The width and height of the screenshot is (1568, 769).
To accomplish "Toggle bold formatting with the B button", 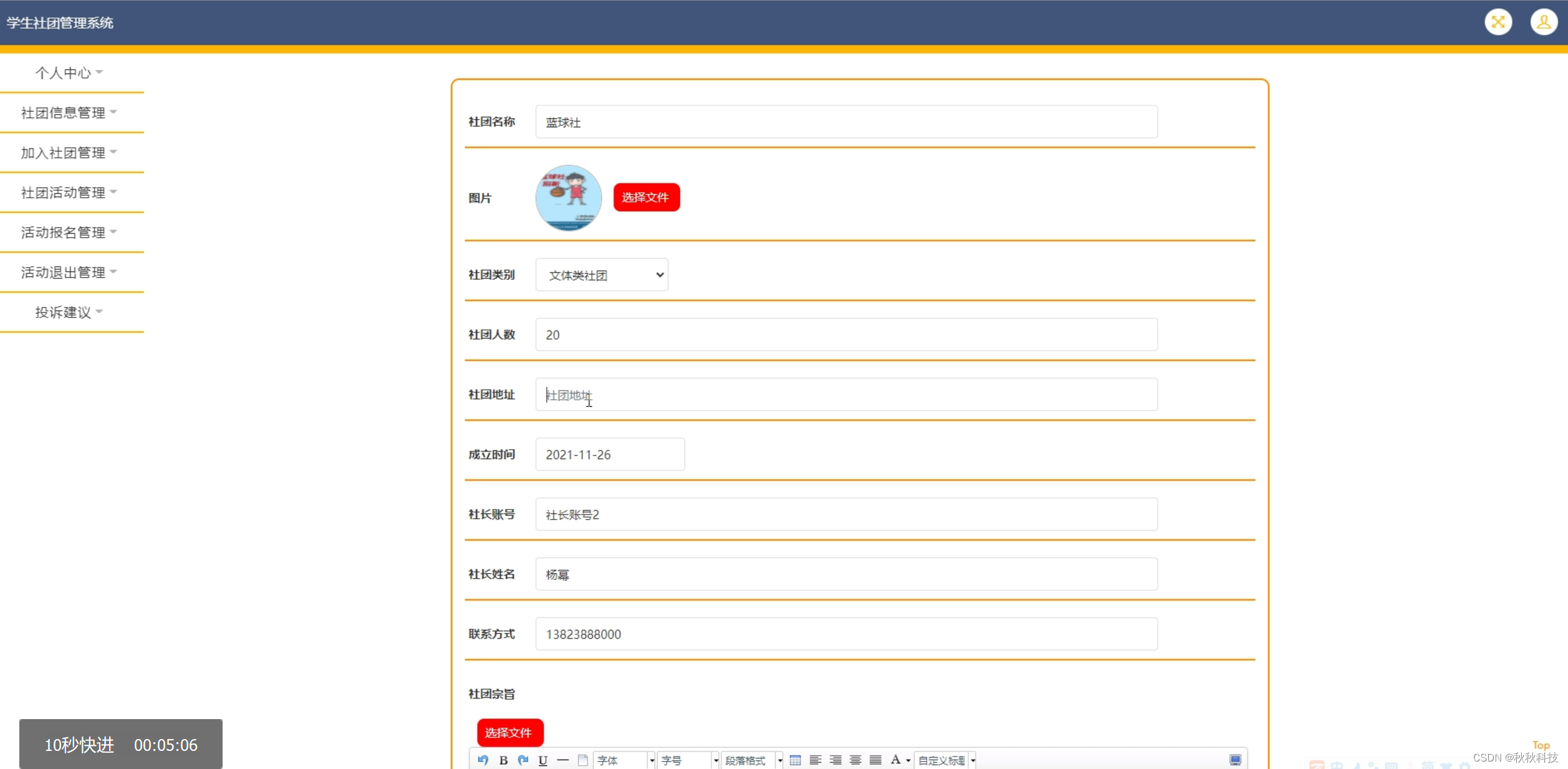I will [x=503, y=760].
